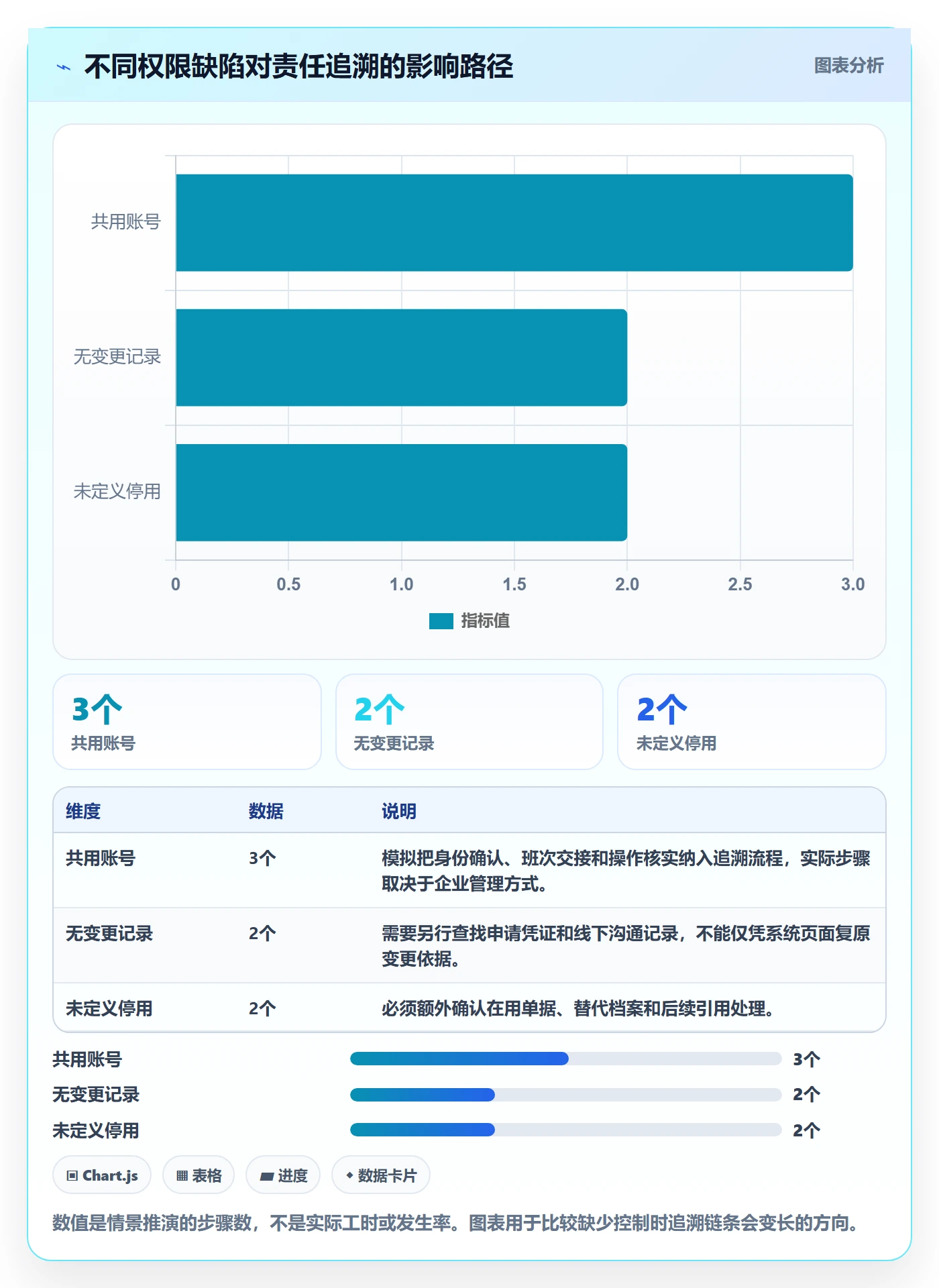Click the 数据卡片 tag chip

click(381, 1175)
